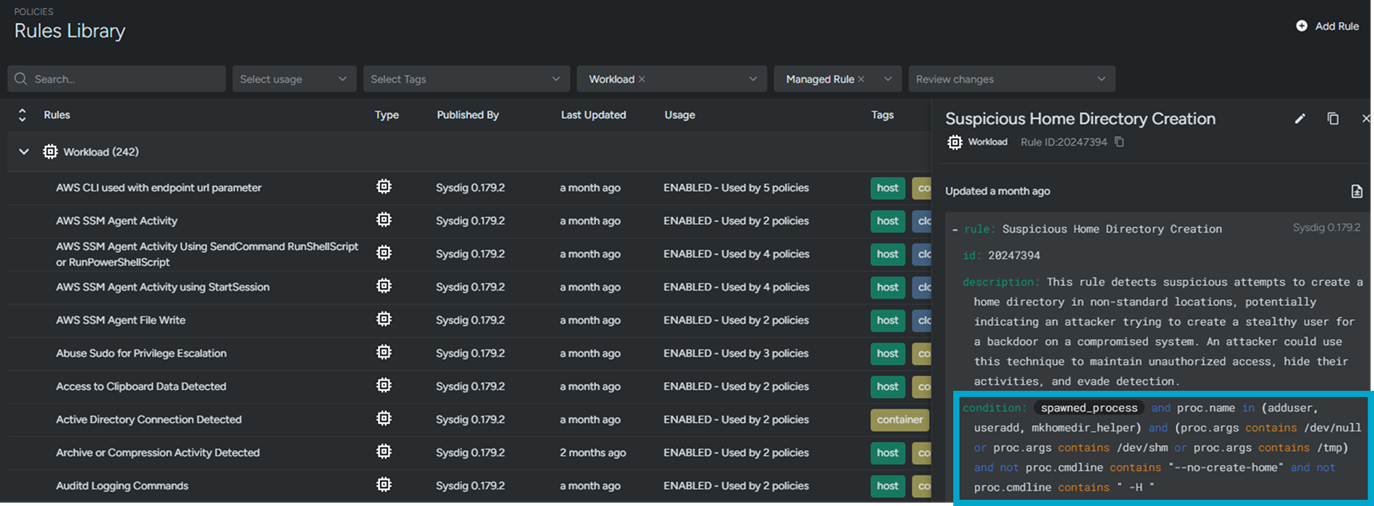
Task: Click the host tag on AWS CLI row
Action: [x=887, y=188]
